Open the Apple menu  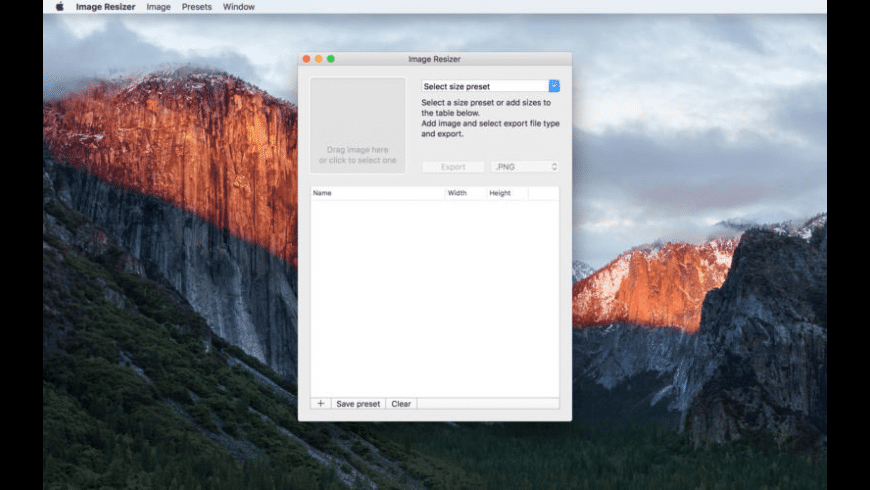tap(59, 7)
